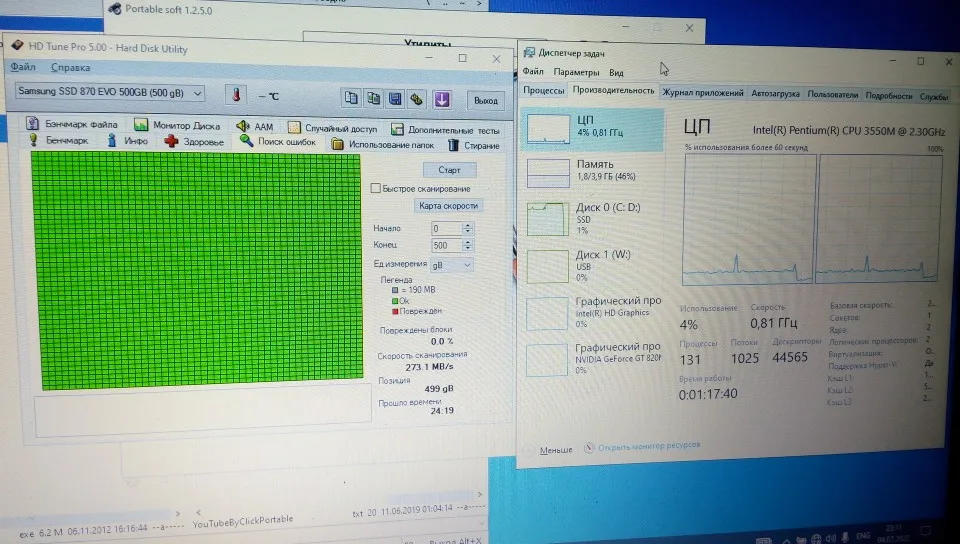The height and width of the screenshot is (544, 960).
Task: Open the Бенчмарк файла tab
Action: [72, 124]
